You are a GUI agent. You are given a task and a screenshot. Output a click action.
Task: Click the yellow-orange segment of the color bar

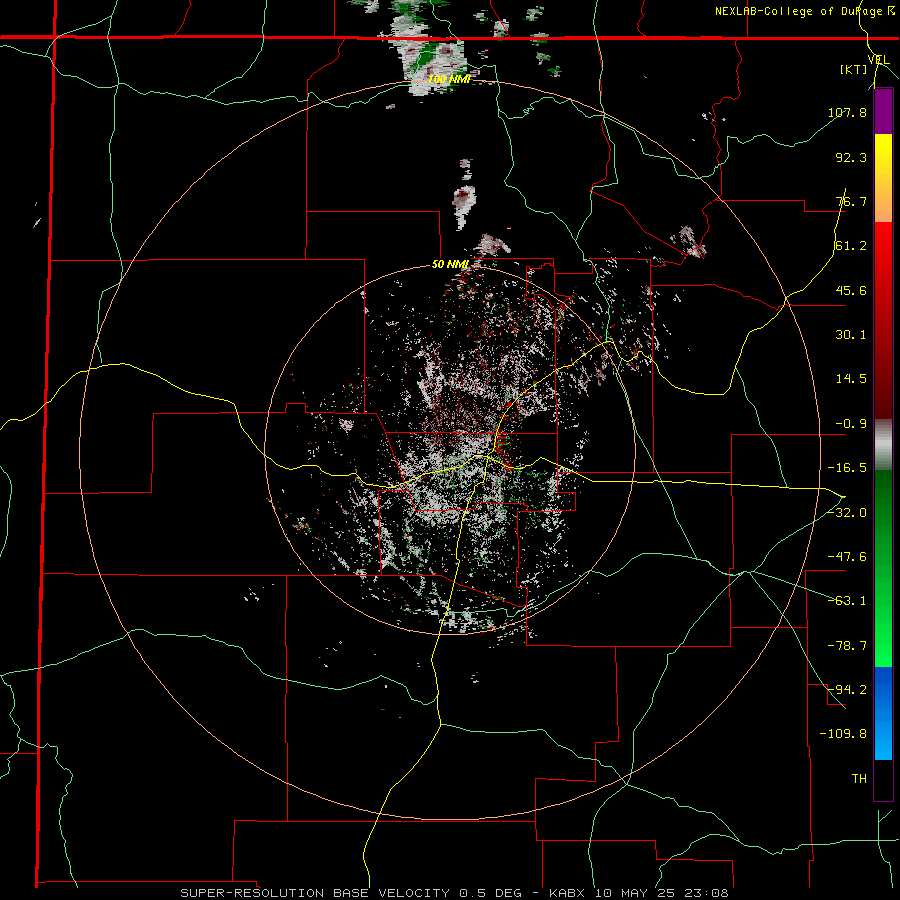point(883,178)
